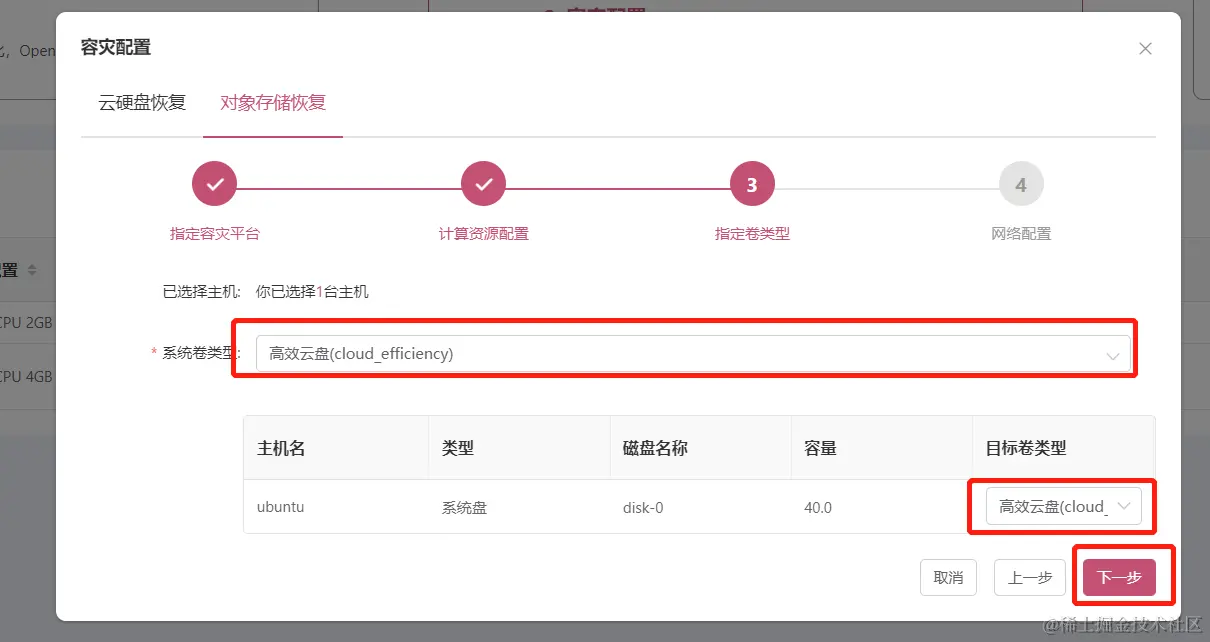Select the 对象存储恢复 tab
The width and height of the screenshot is (1210, 642).
[273, 102]
